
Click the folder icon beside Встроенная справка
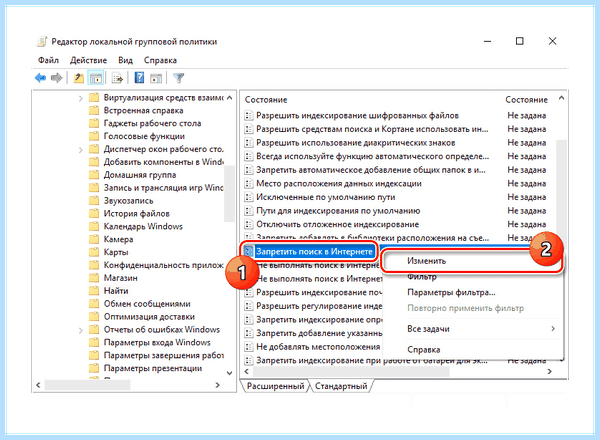click(94, 111)
